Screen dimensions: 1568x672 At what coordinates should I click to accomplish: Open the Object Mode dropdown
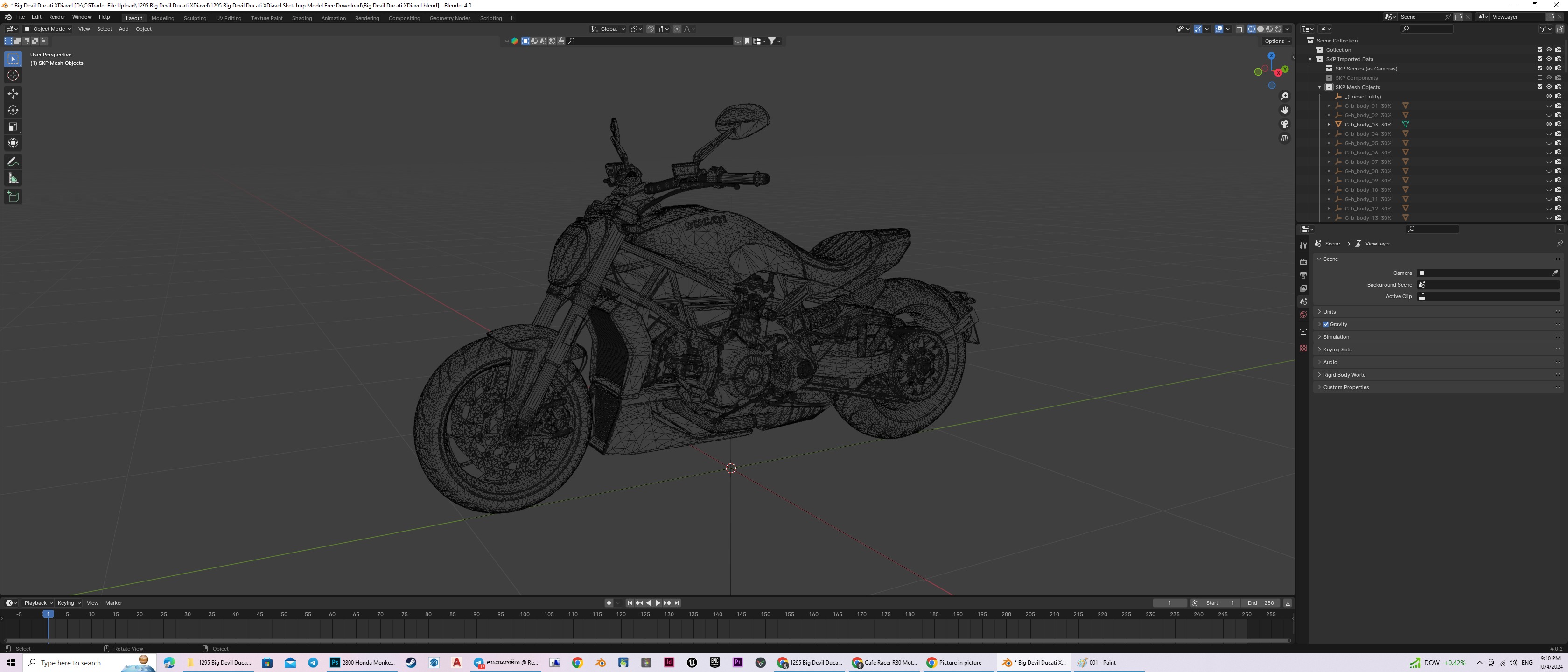[48, 28]
